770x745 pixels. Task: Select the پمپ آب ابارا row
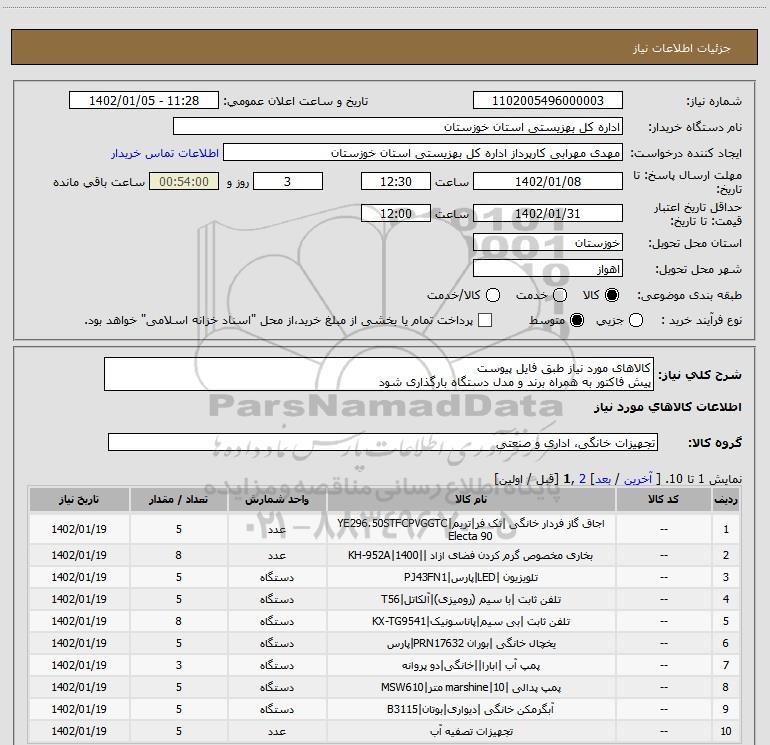coord(385,665)
